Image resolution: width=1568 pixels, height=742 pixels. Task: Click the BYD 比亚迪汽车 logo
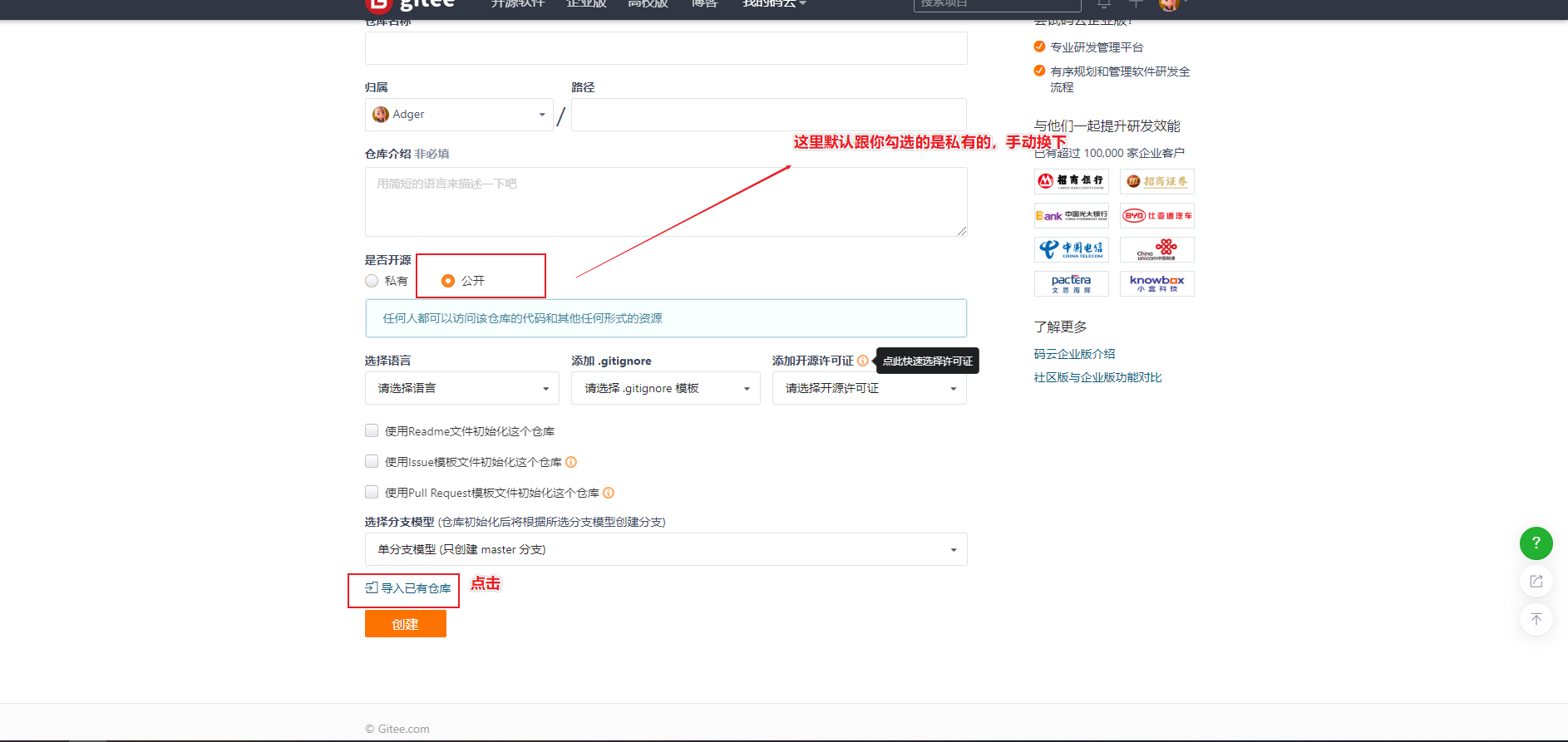pos(1156,215)
